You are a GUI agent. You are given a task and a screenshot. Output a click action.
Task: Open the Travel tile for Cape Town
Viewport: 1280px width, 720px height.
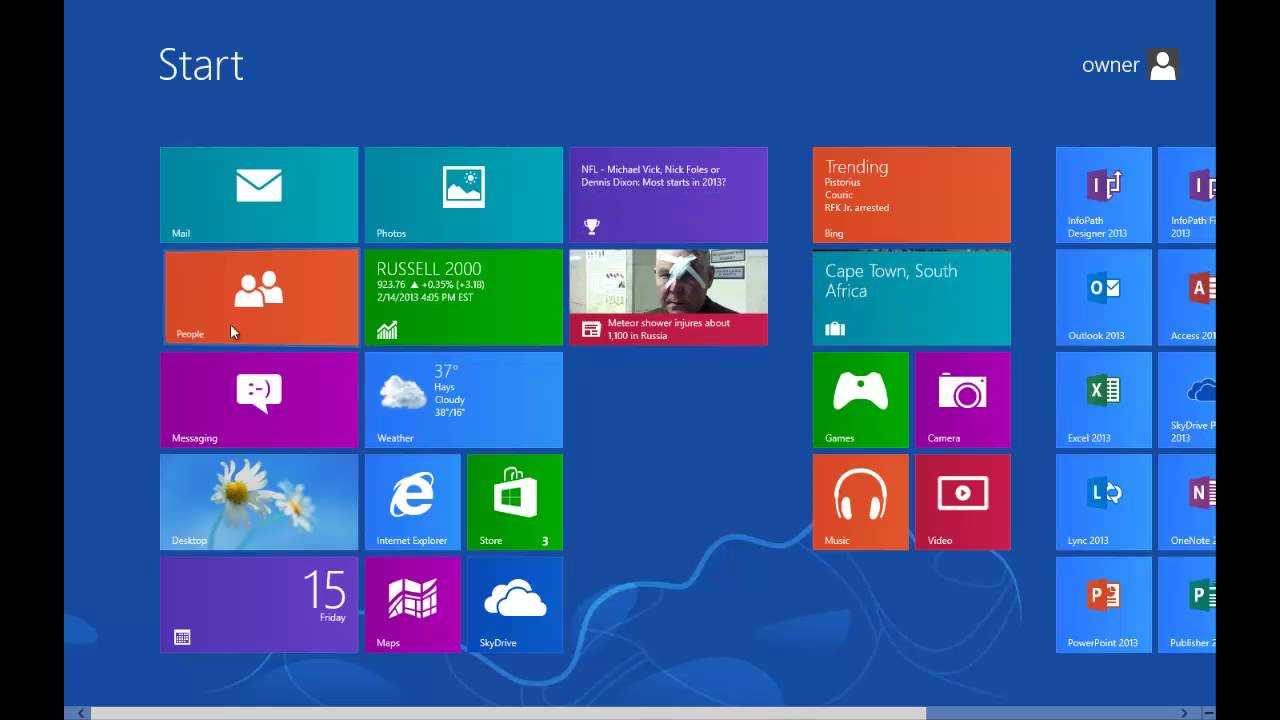pyautogui.click(x=911, y=297)
